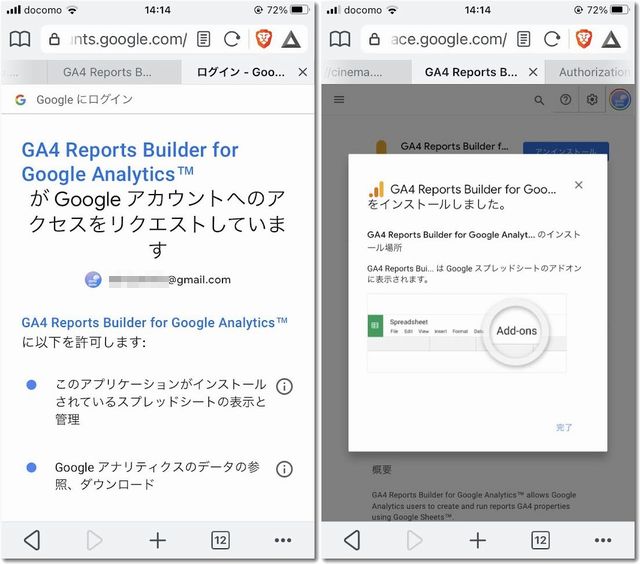Open Brave Shields lion icon in right phone
640x564 pixels.
(584, 39)
